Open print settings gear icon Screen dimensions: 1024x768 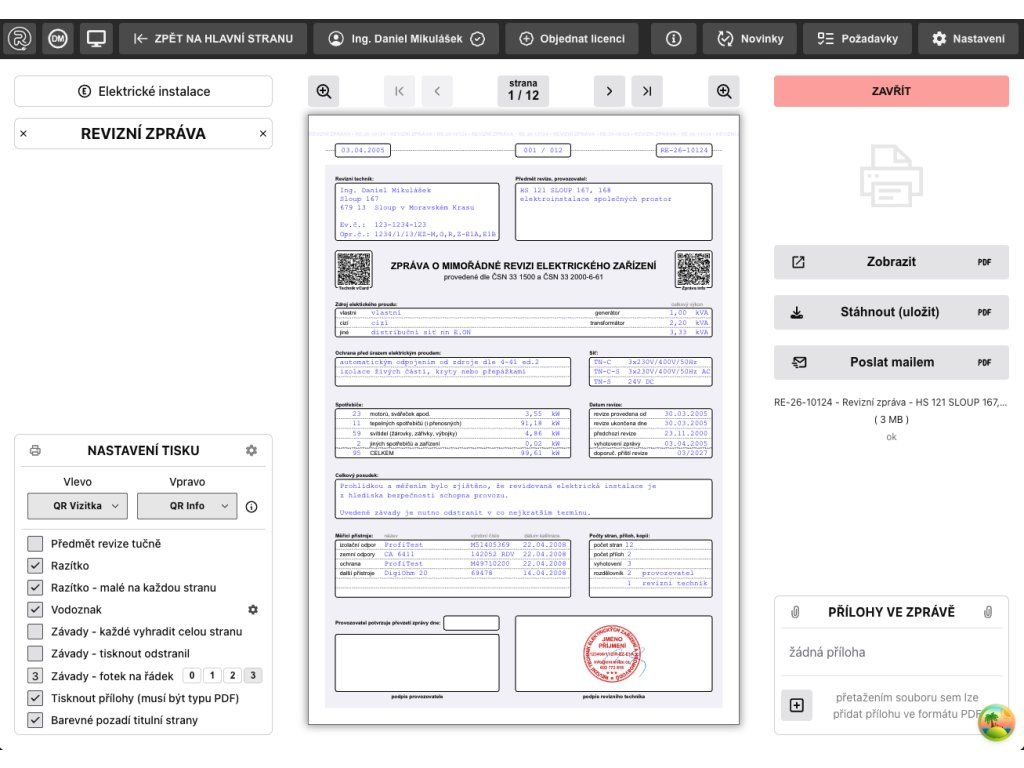252,451
